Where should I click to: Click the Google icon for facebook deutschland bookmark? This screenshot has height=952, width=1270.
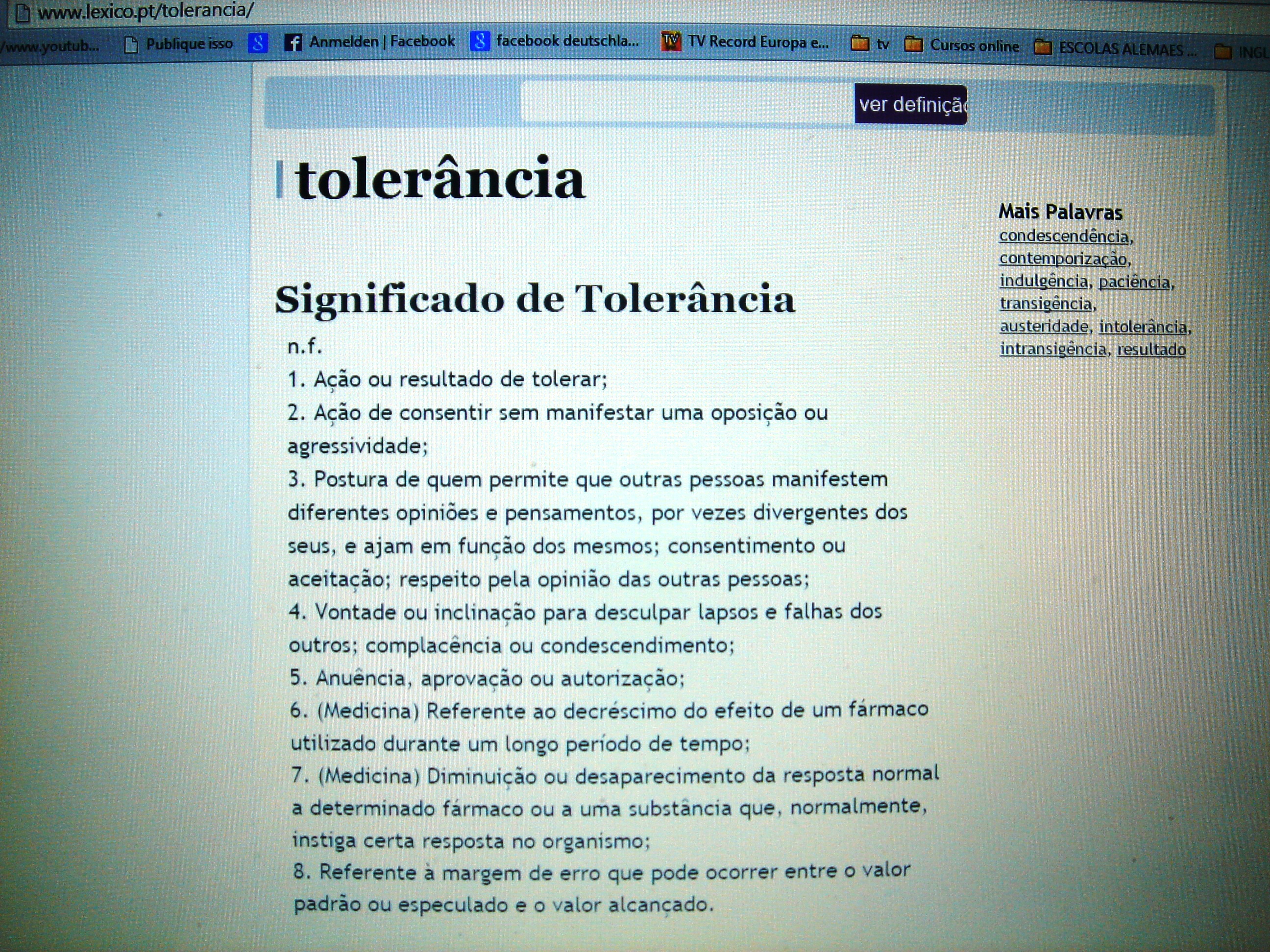pos(480,41)
